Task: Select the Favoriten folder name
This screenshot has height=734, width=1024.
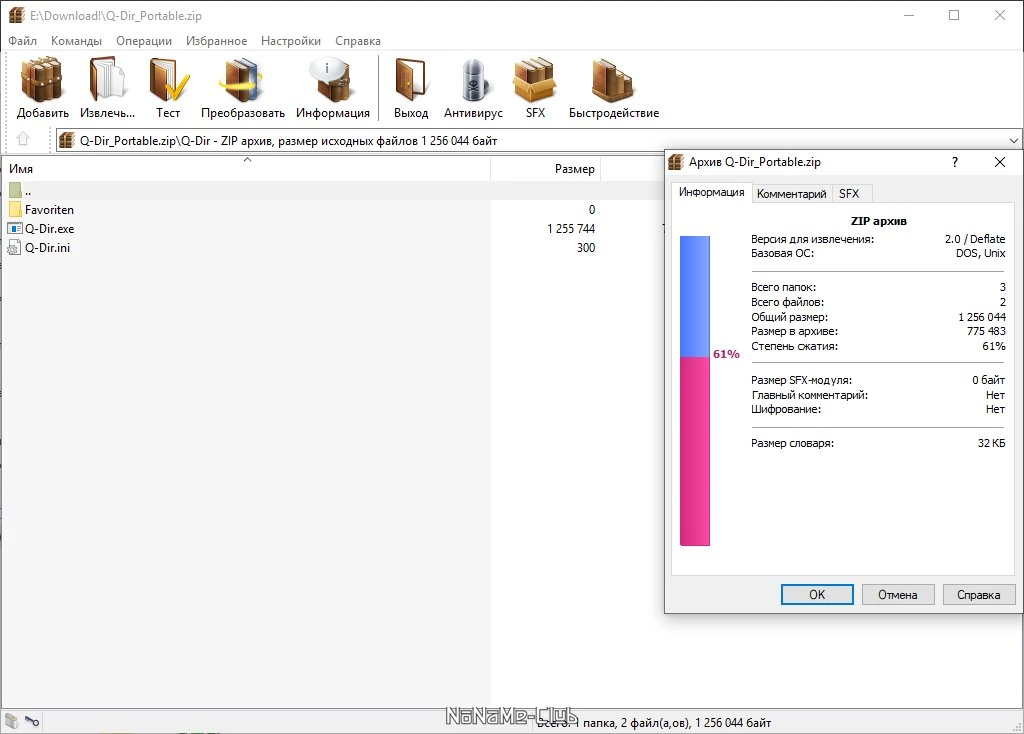Action: click(x=49, y=210)
